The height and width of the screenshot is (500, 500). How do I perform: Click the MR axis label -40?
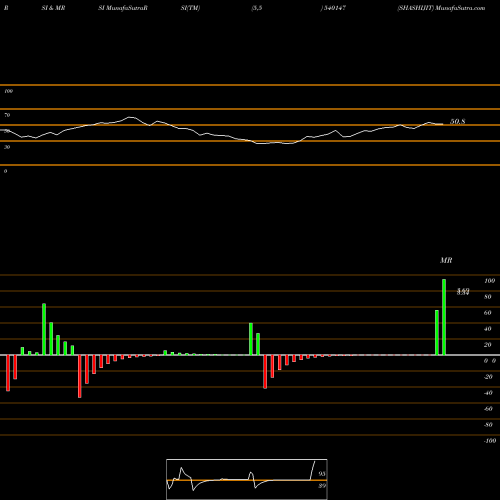488,393
